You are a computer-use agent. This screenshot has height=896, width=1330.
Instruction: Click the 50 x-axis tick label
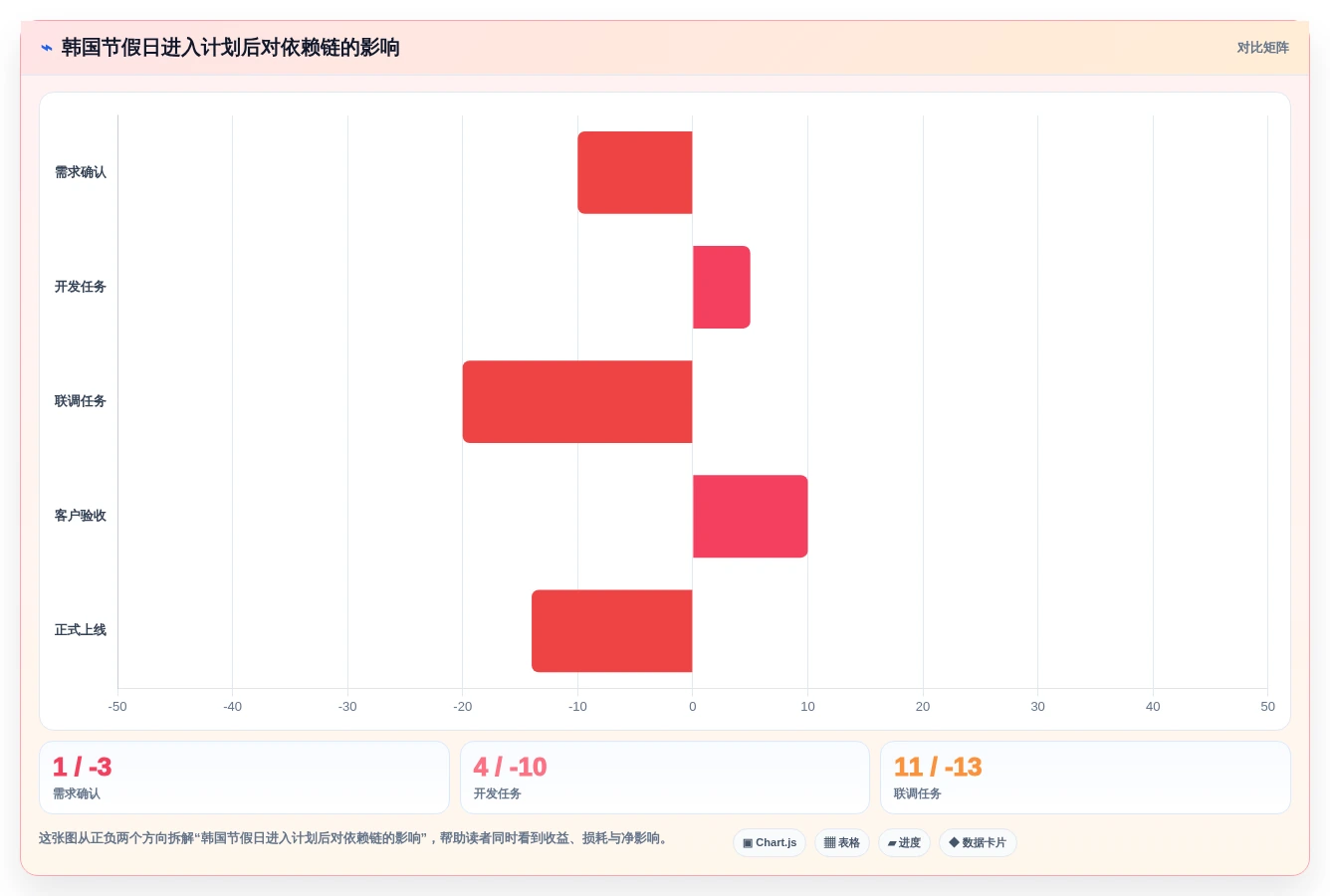[1267, 707]
